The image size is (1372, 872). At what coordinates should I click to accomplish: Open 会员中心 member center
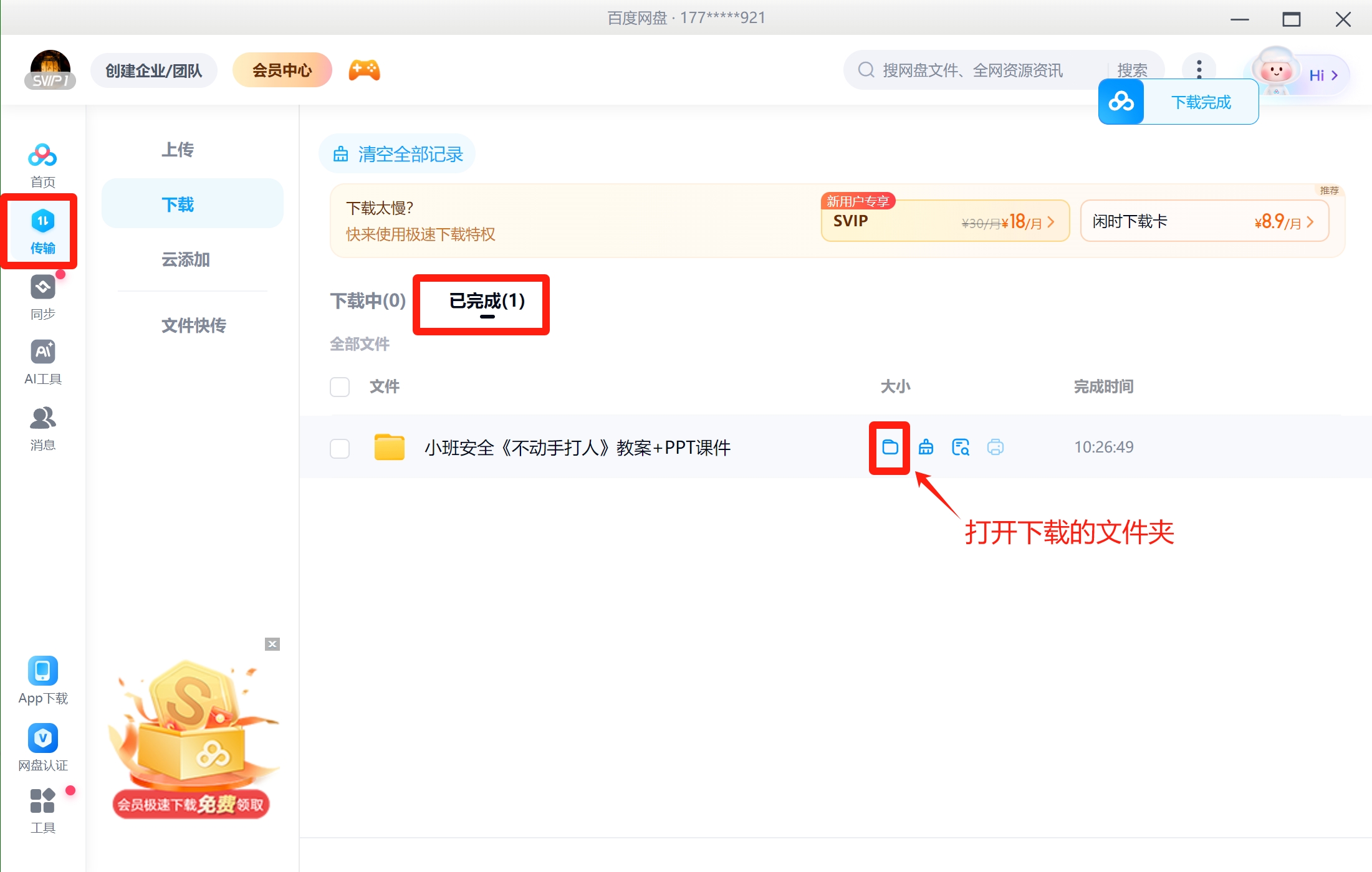pos(282,70)
